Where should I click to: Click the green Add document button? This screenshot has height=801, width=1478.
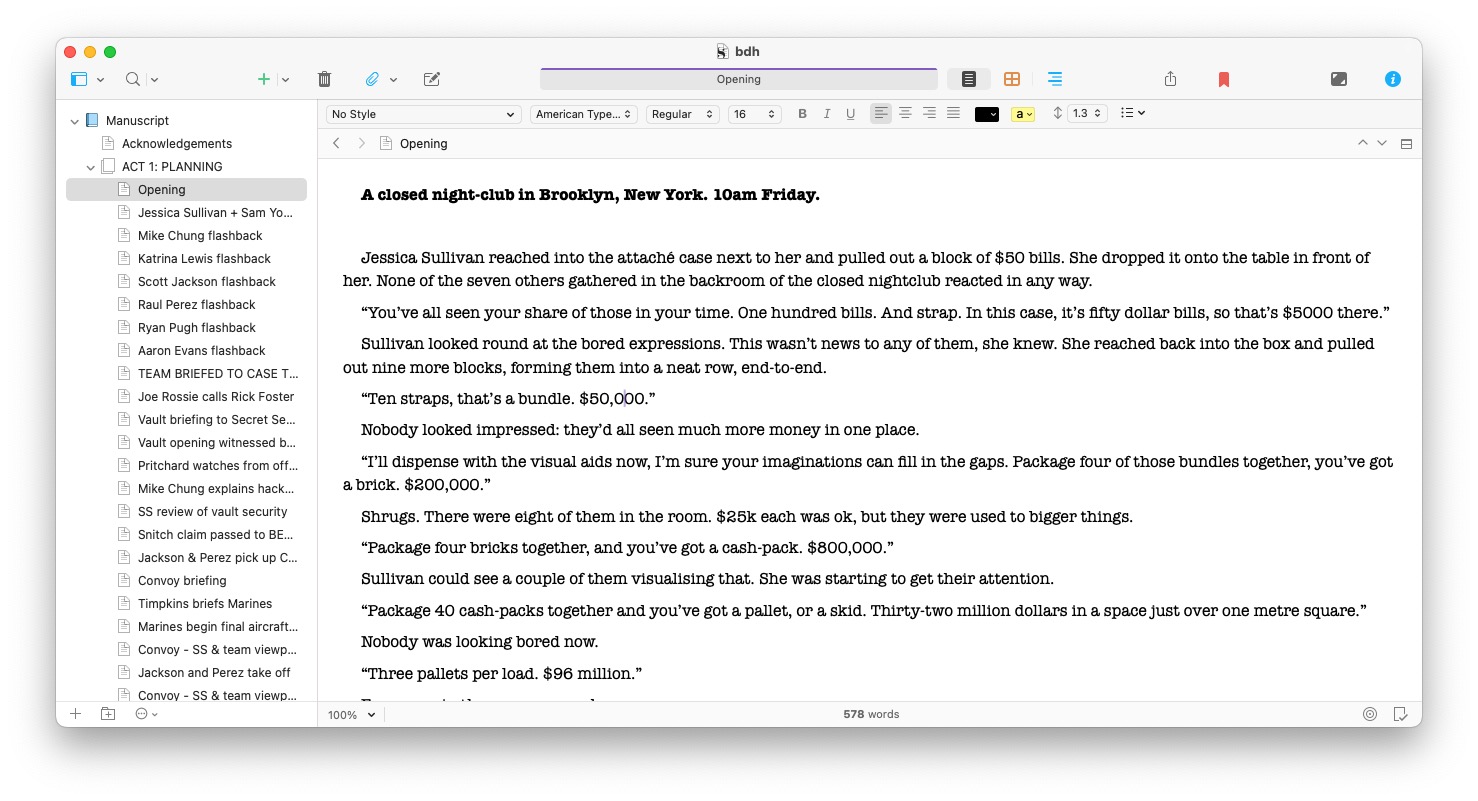[x=264, y=79]
